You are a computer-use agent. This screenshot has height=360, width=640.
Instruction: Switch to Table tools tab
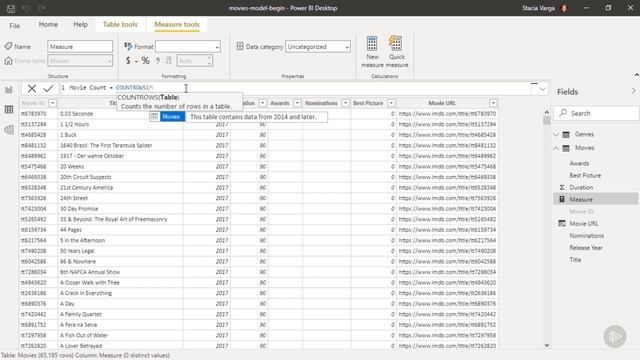coord(120,24)
